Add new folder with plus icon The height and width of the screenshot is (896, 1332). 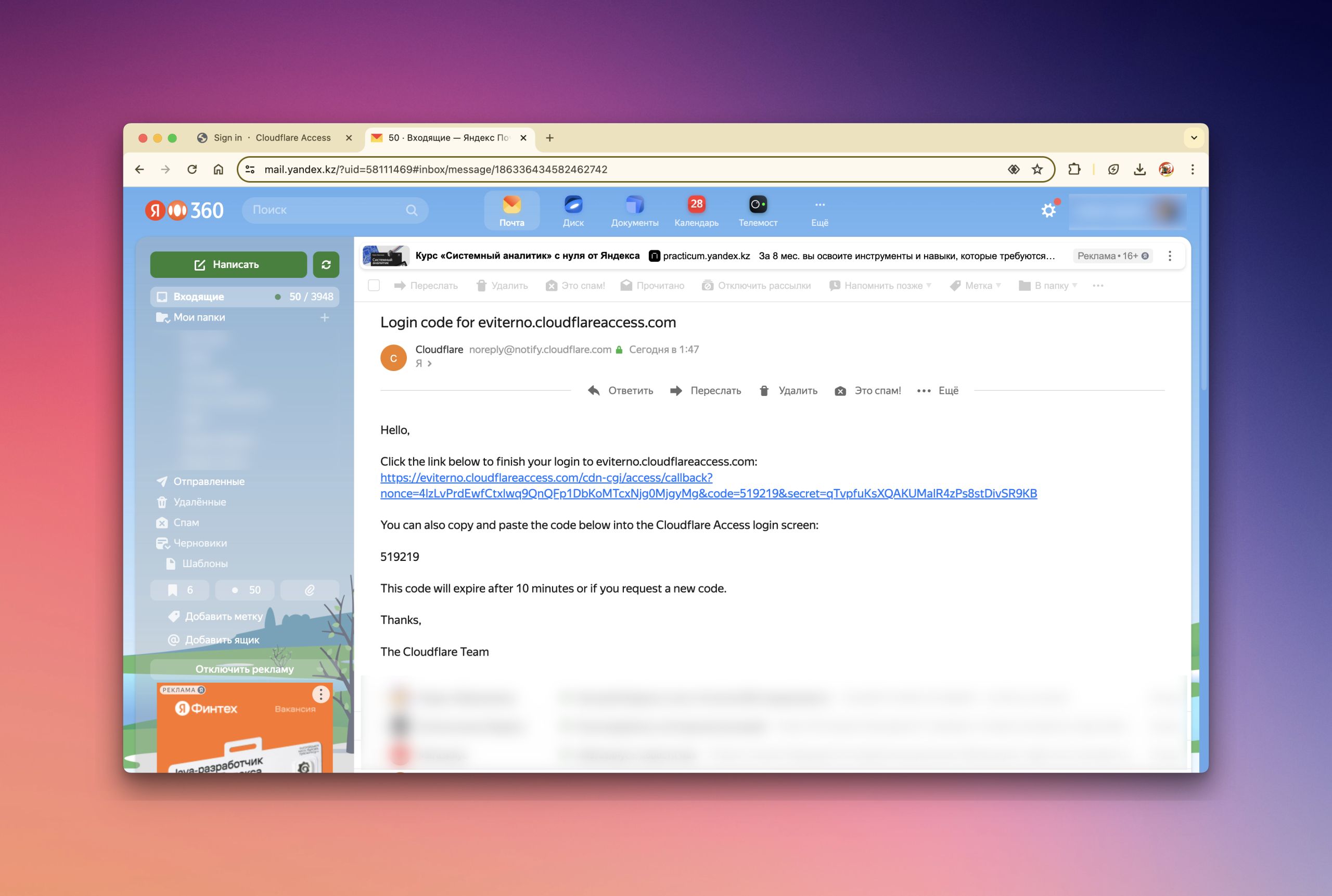pos(325,317)
